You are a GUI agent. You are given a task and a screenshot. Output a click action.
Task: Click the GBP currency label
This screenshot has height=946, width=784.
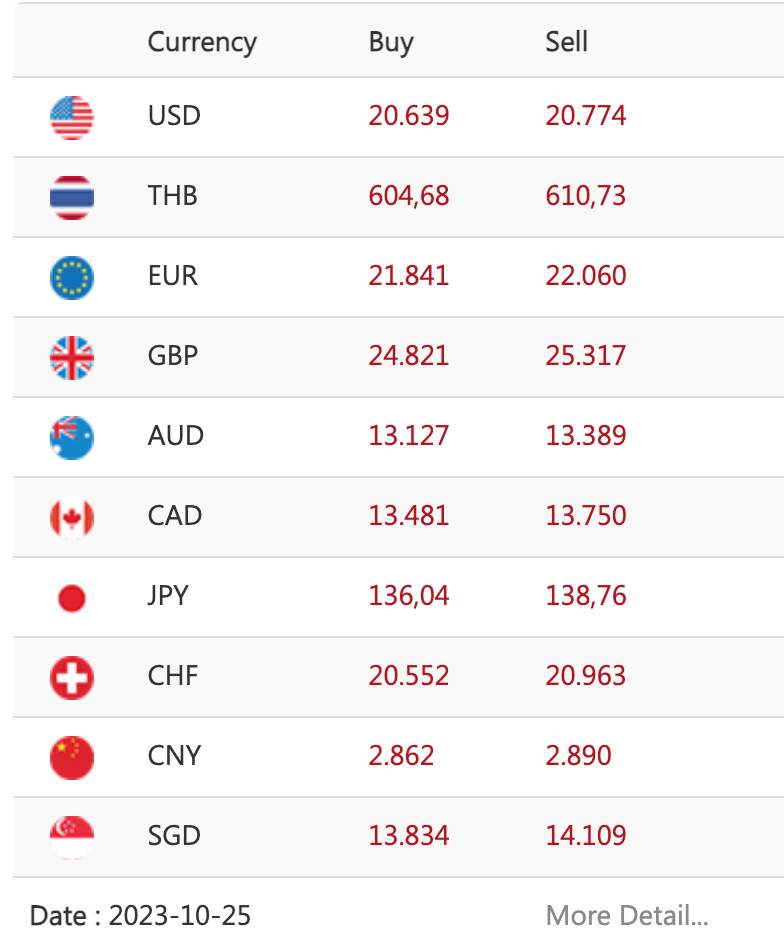(173, 356)
